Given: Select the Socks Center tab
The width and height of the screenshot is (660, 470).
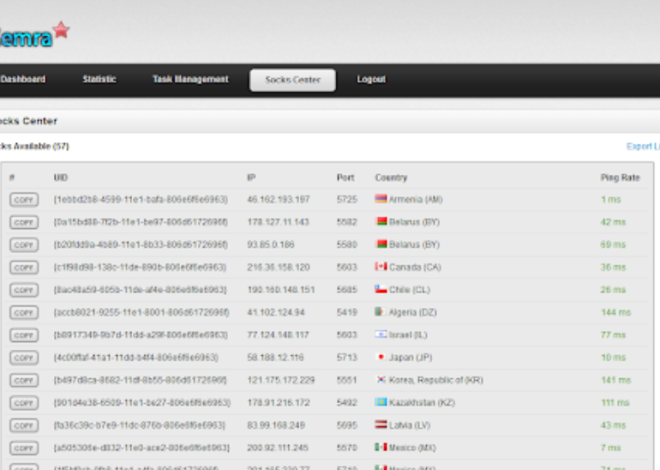Looking at the screenshot, I should 293,80.
